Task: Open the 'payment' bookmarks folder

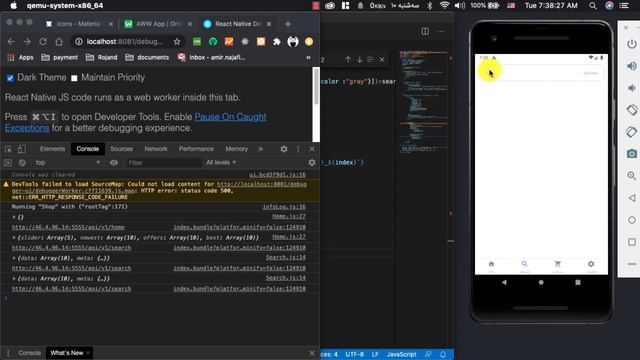Action: [60, 58]
